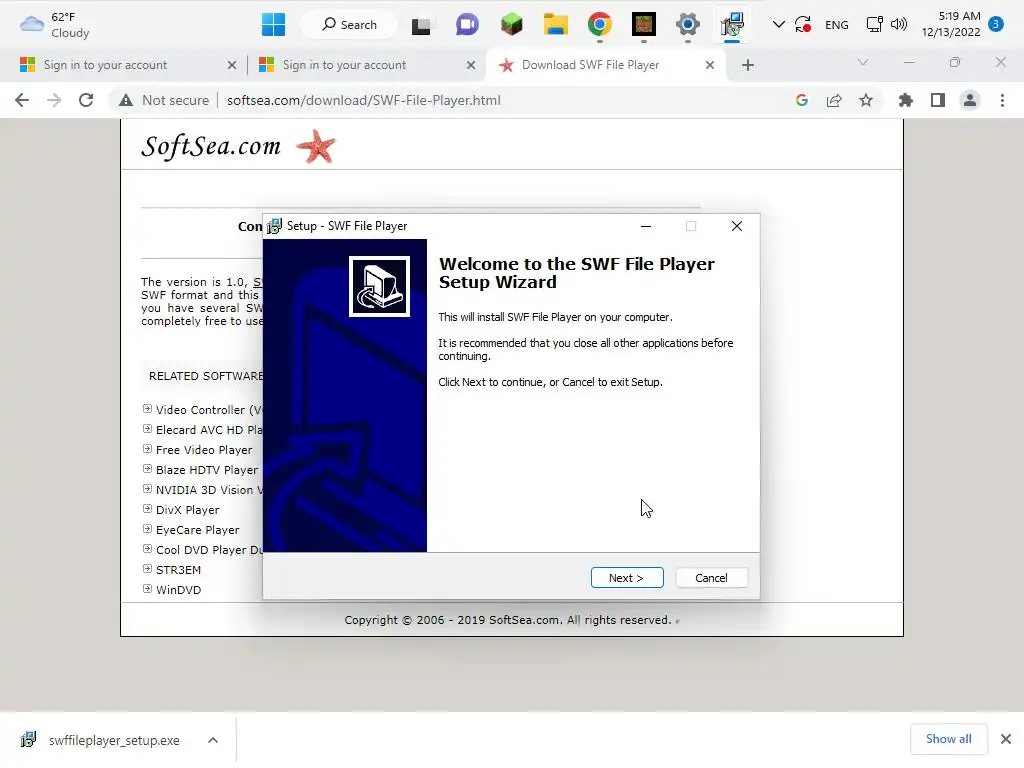The height and width of the screenshot is (768, 1024).
Task: Minimize the SWF File Player setup window
Action: [x=646, y=226]
